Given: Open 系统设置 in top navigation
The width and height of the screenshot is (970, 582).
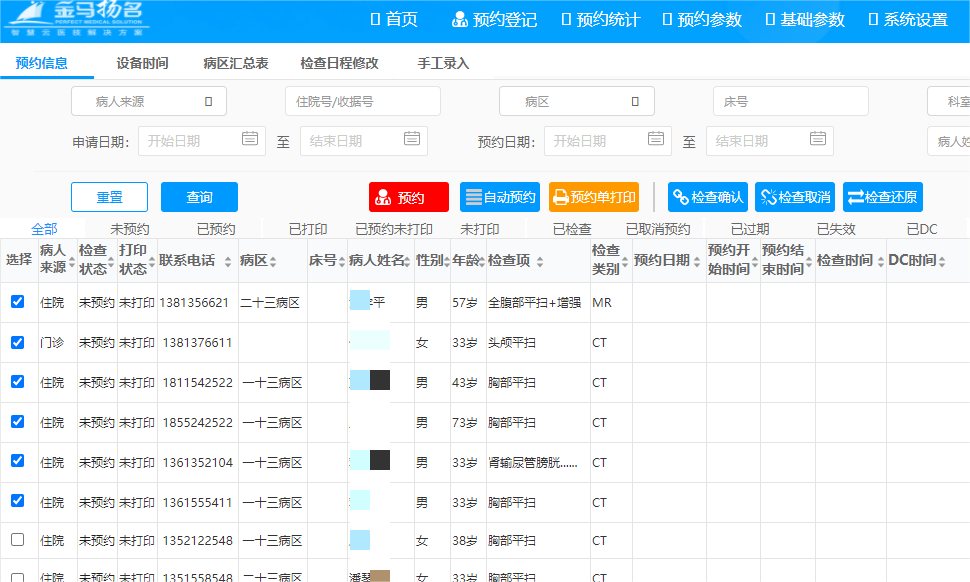Looking at the screenshot, I should [x=908, y=20].
